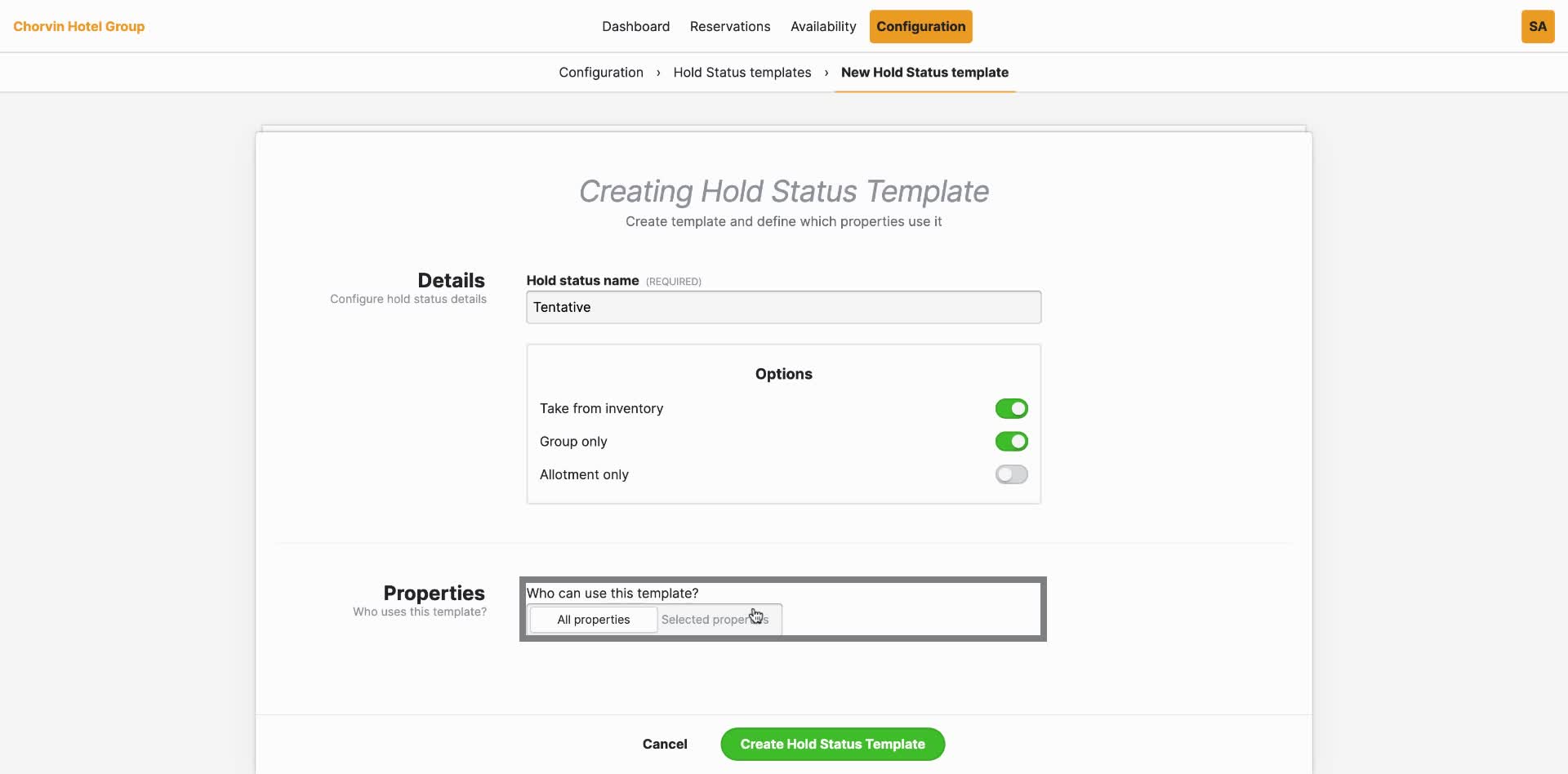Click the Chorvin Hotel Group logo
This screenshot has height=774, width=1568.
(79, 26)
